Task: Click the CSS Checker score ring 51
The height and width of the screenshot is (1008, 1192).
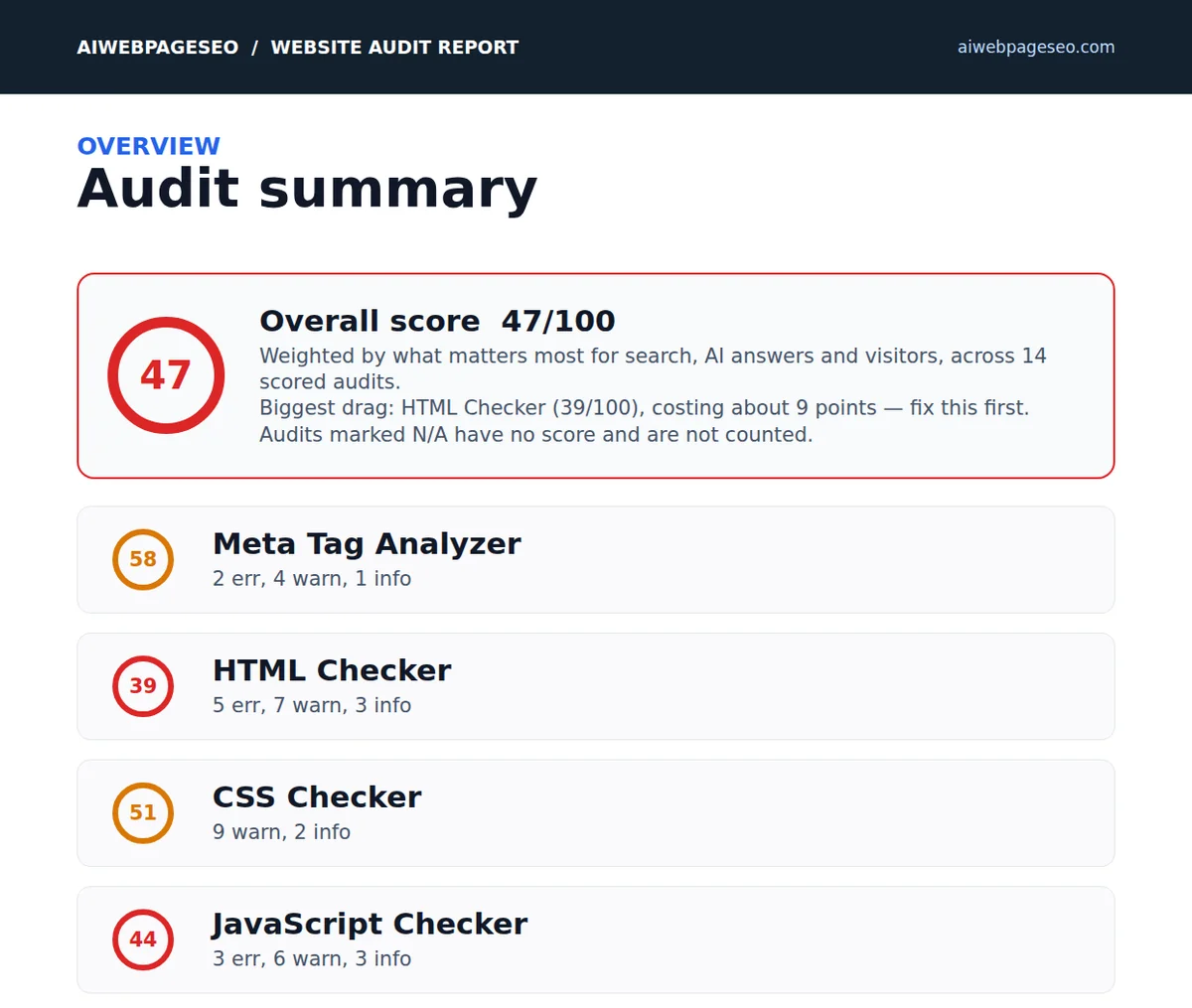Action: 143,812
